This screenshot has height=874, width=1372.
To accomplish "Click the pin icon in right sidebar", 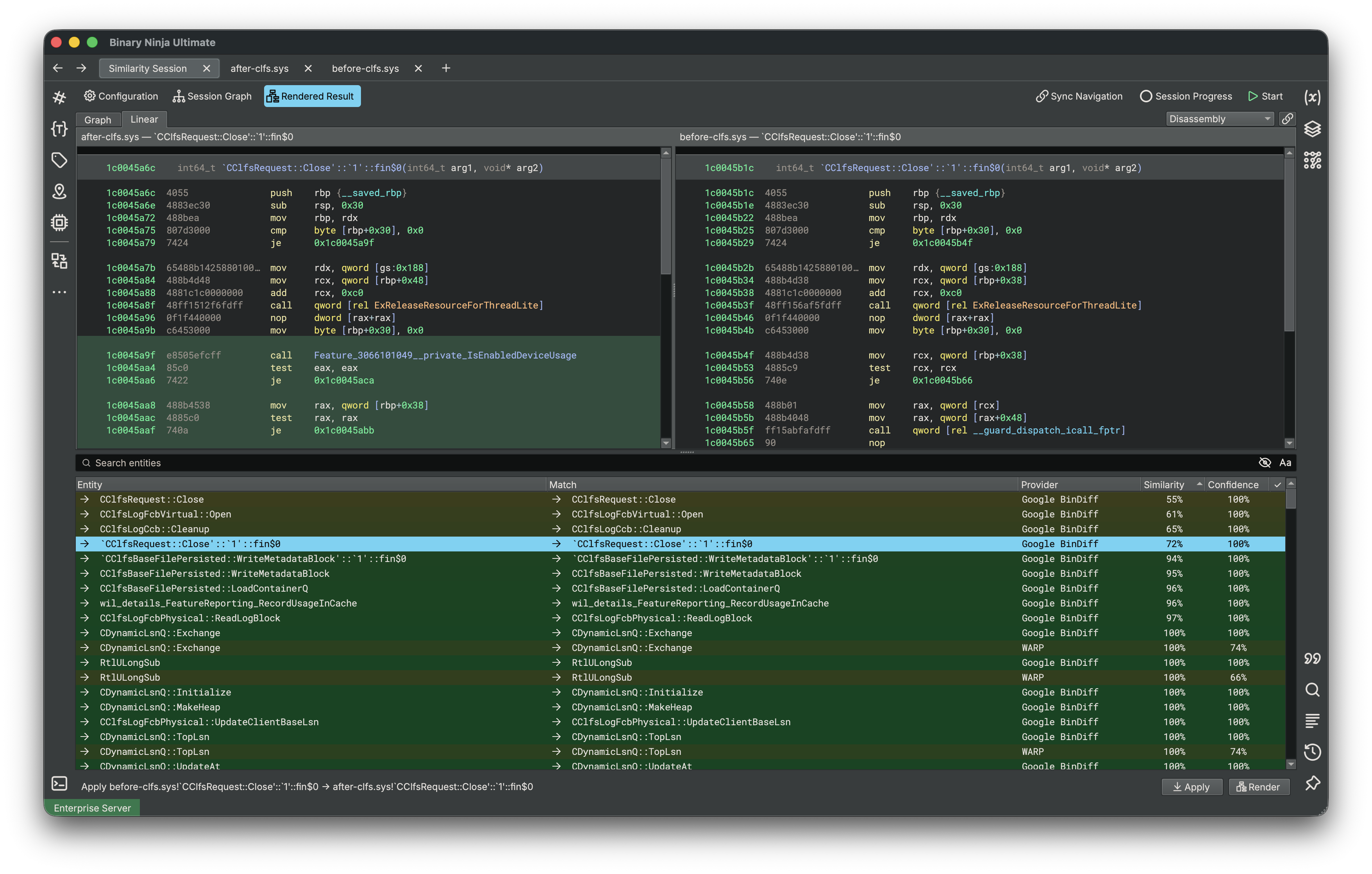I will tap(1312, 783).
